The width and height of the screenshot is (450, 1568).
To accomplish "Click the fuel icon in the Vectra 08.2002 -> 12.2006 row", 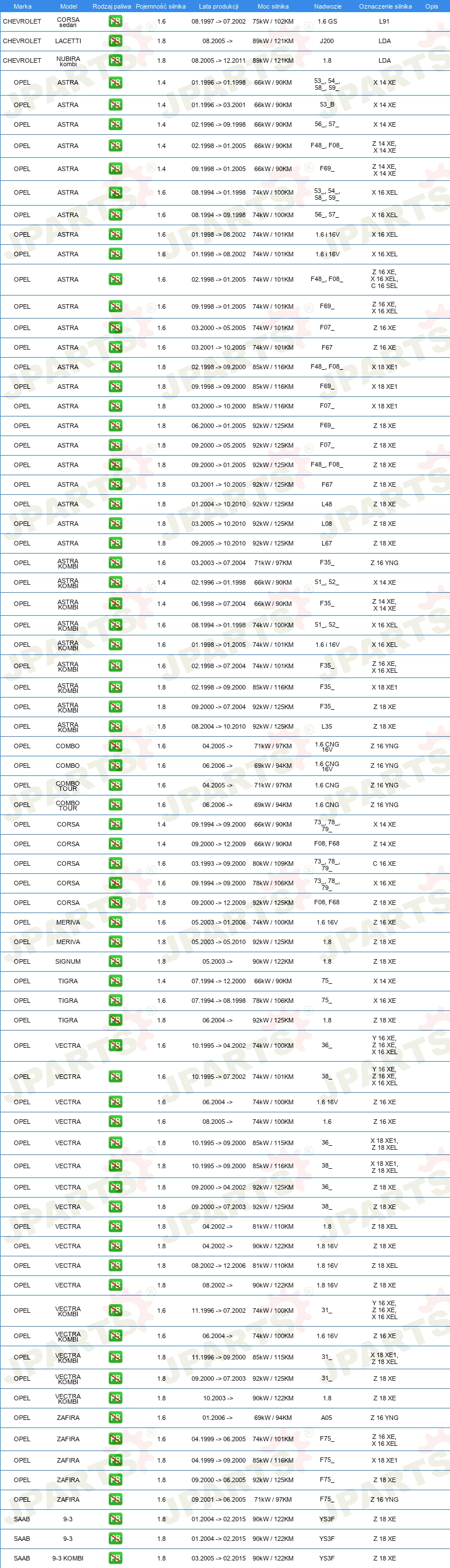I will (115, 1266).
